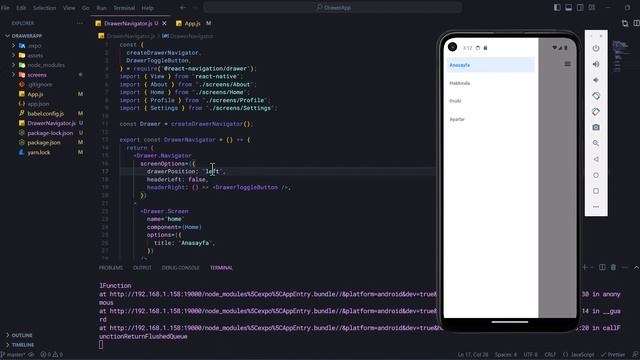The height and width of the screenshot is (360, 640).
Task: Open the Terminal menu
Action: pos(124,8)
